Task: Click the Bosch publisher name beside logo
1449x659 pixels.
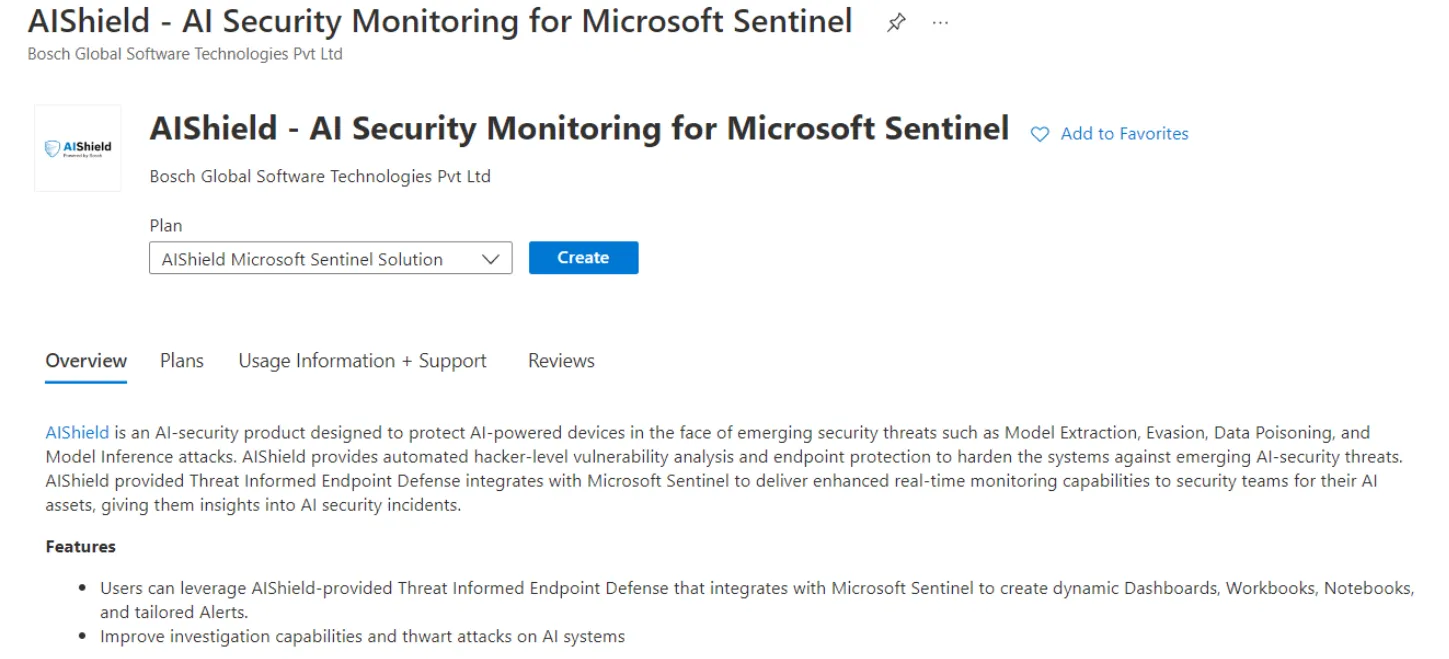Action: (320, 176)
